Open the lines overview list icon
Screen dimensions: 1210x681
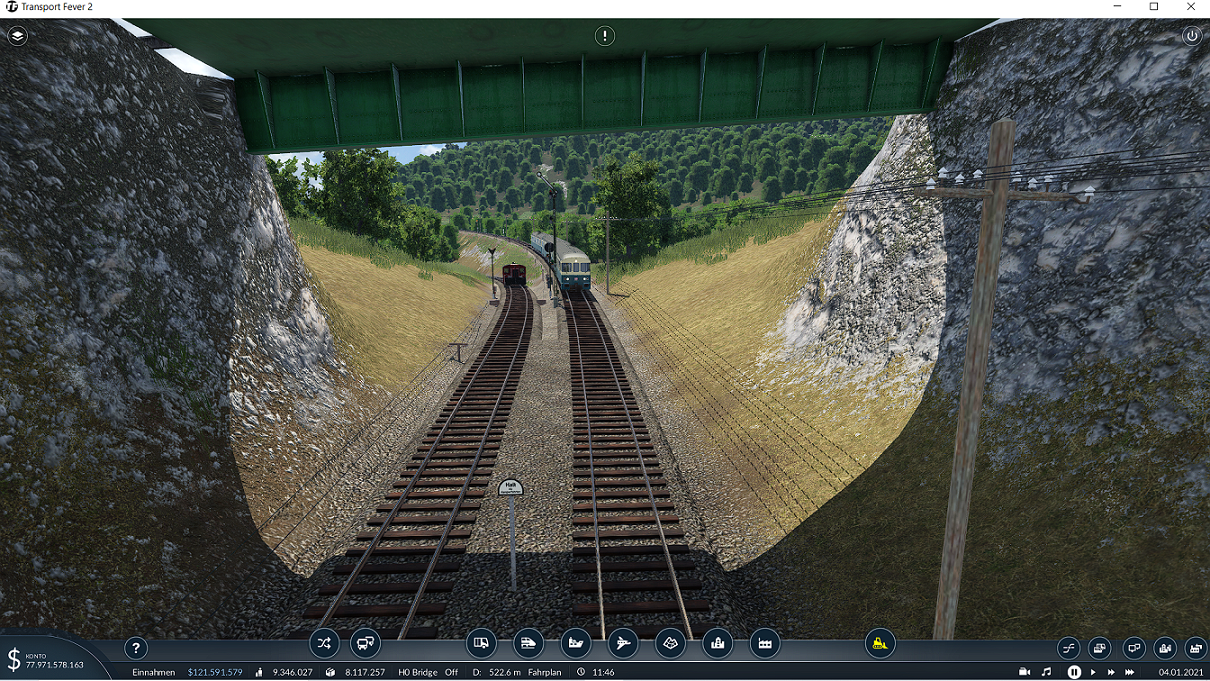pyautogui.click(x=1069, y=648)
